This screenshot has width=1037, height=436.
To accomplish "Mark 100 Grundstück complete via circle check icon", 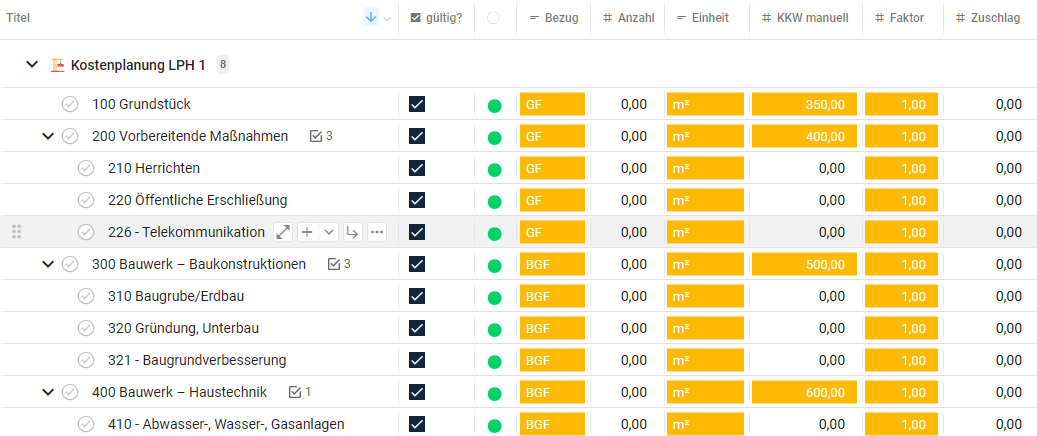I will point(70,104).
